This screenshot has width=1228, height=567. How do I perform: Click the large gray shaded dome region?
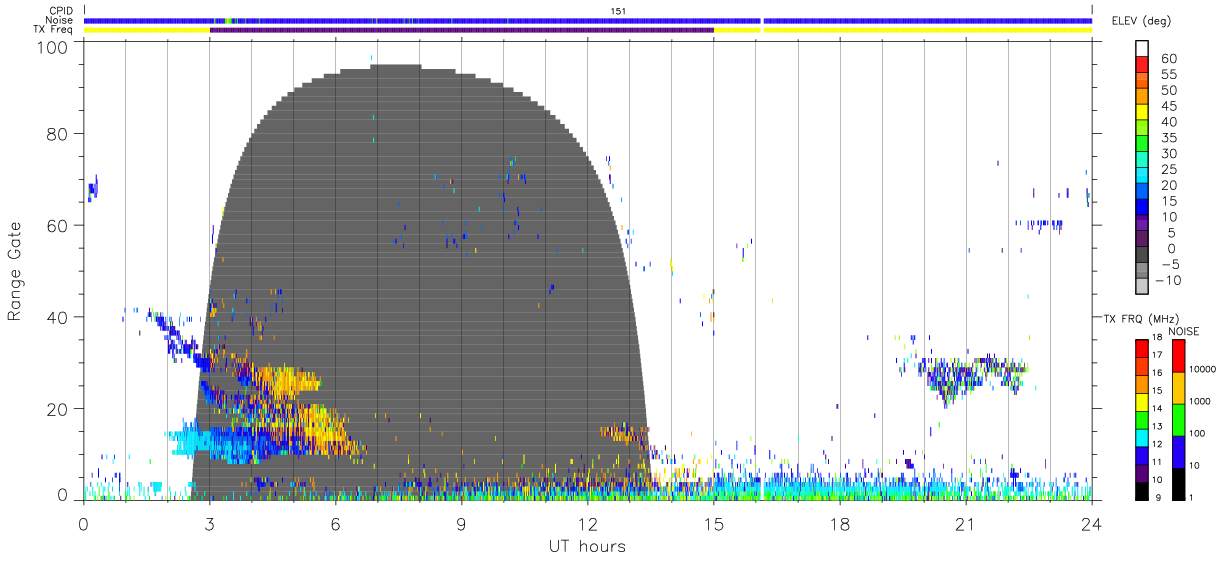[420, 280]
